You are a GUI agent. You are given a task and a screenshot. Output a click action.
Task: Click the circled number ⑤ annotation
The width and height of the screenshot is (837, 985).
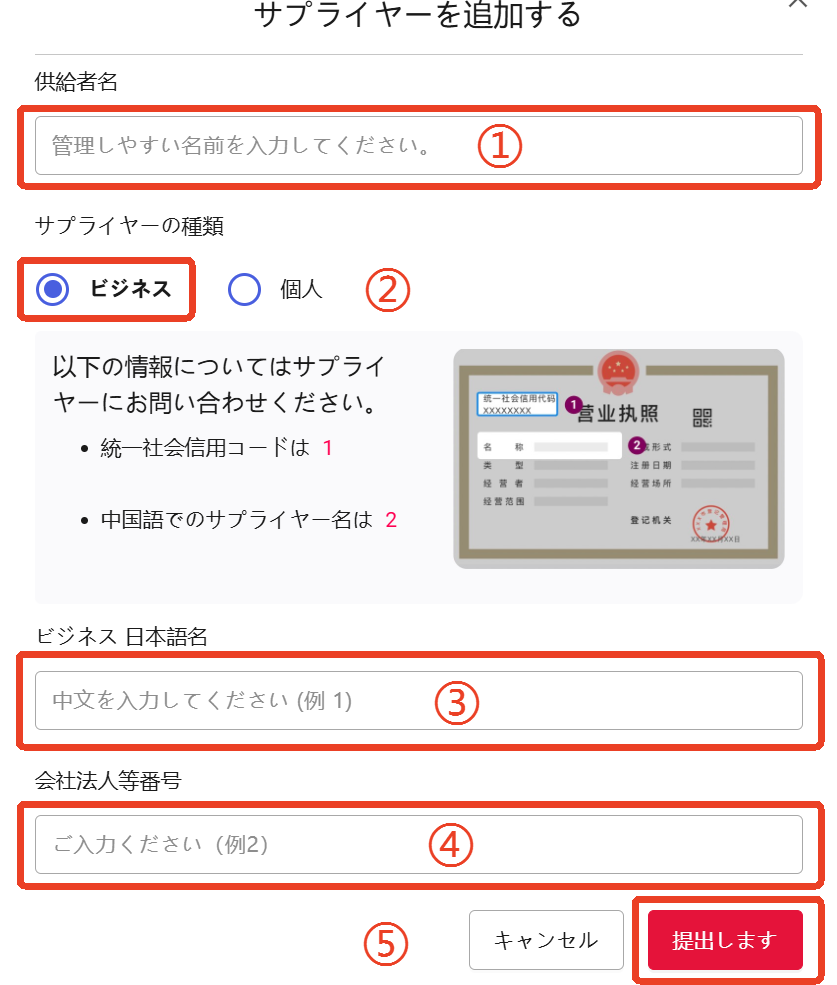pyautogui.click(x=386, y=944)
